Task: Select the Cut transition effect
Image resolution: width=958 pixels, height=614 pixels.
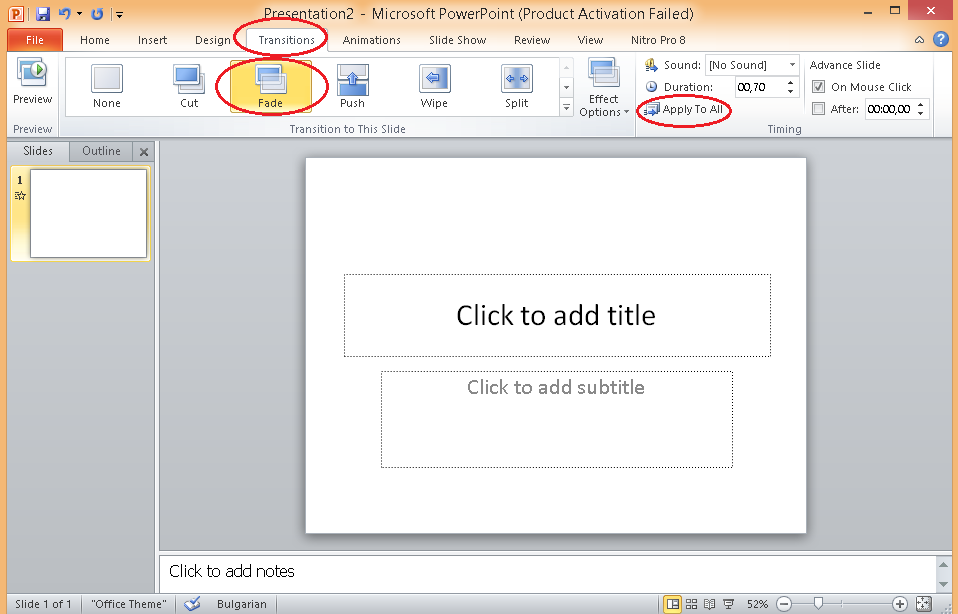Action: (x=189, y=86)
